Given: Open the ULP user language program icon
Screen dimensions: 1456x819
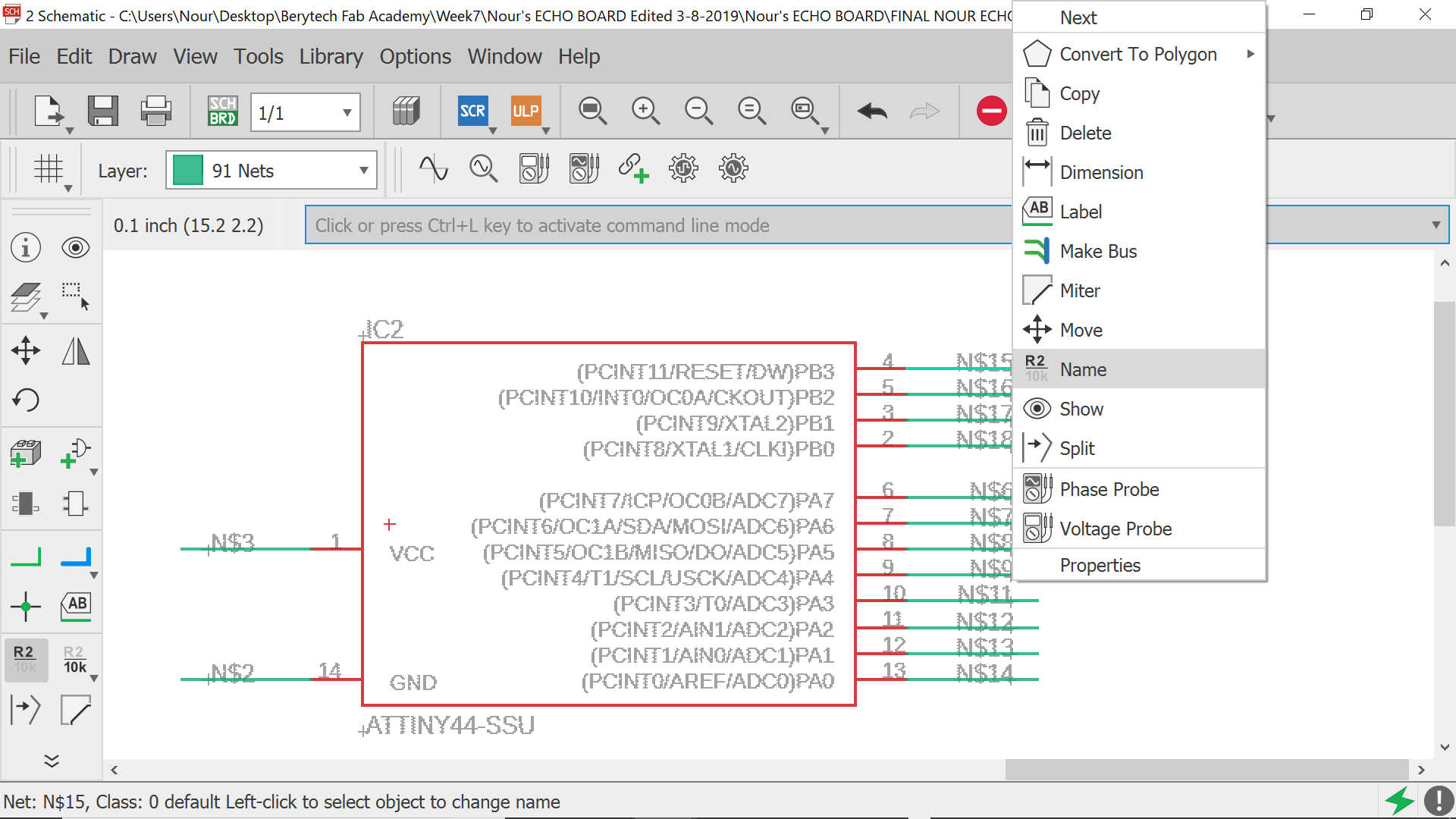Looking at the screenshot, I should coord(525,111).
